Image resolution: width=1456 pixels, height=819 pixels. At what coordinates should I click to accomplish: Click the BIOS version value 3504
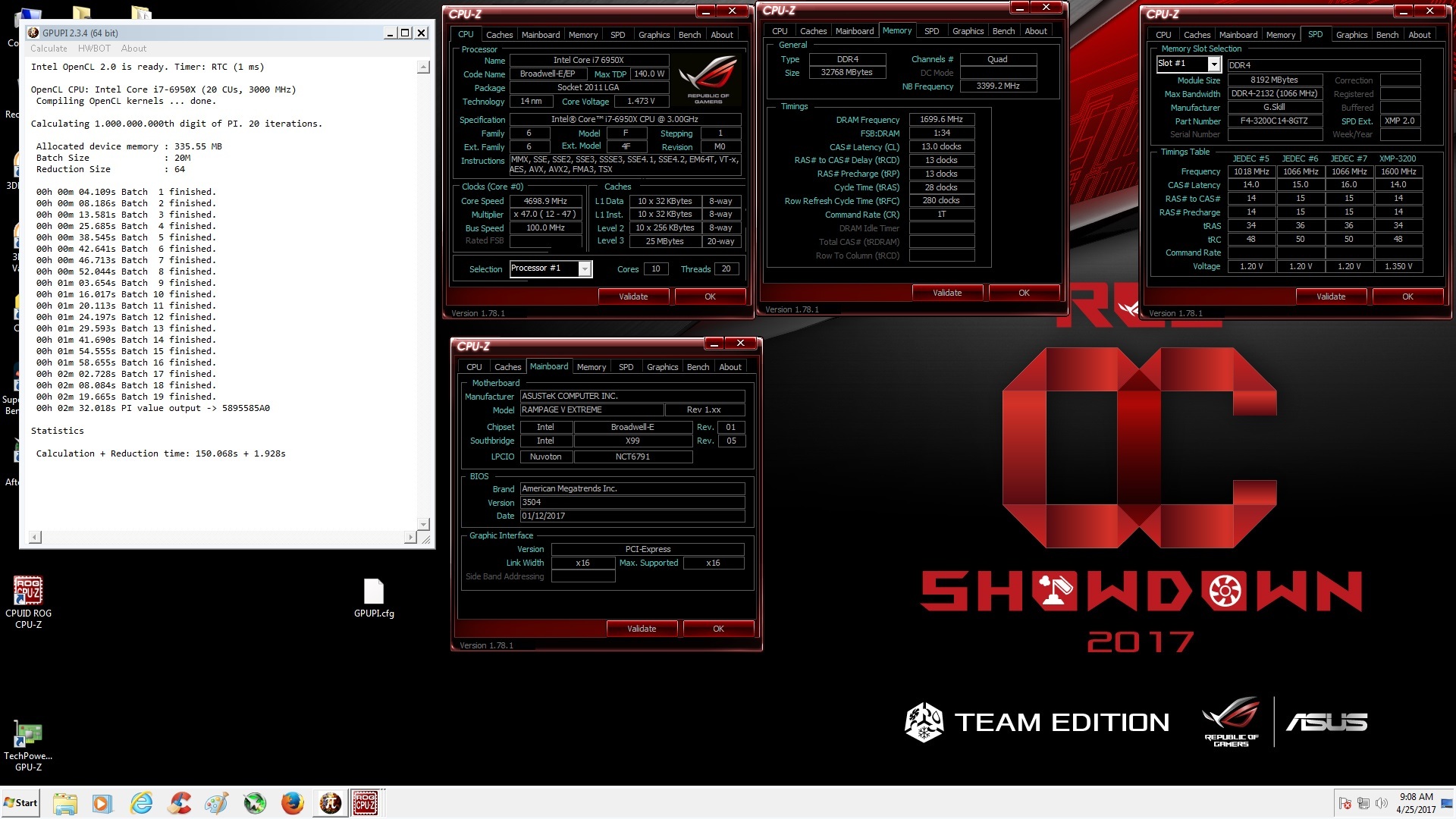[x=632, y=502]
